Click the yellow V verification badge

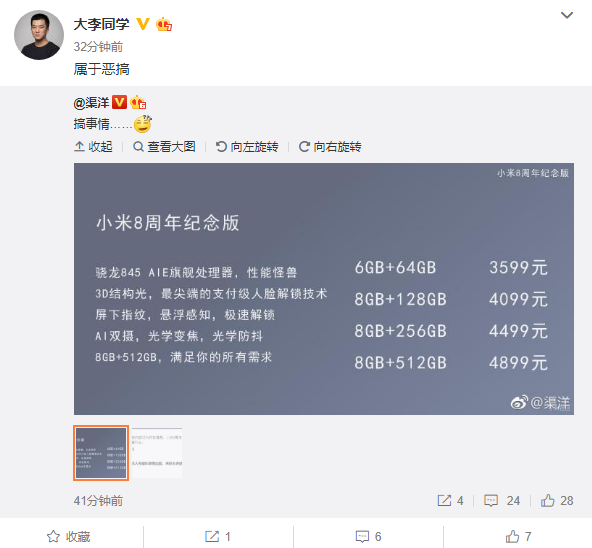pos(143,24)
